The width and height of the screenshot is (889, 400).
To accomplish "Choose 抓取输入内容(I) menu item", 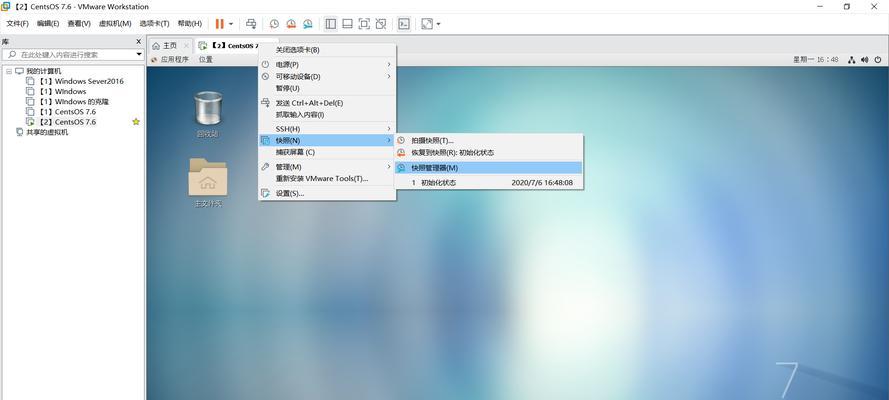I will pos(327,115).
